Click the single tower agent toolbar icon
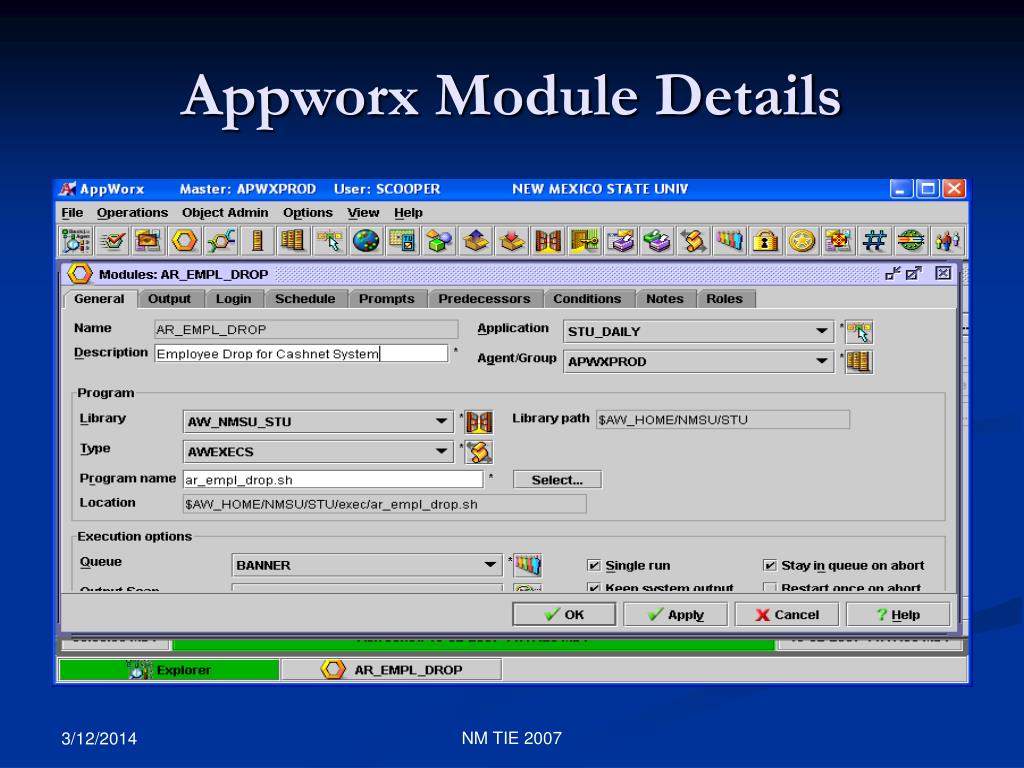This screenshot has width=1024, height=768. click(x=257, y=241)
